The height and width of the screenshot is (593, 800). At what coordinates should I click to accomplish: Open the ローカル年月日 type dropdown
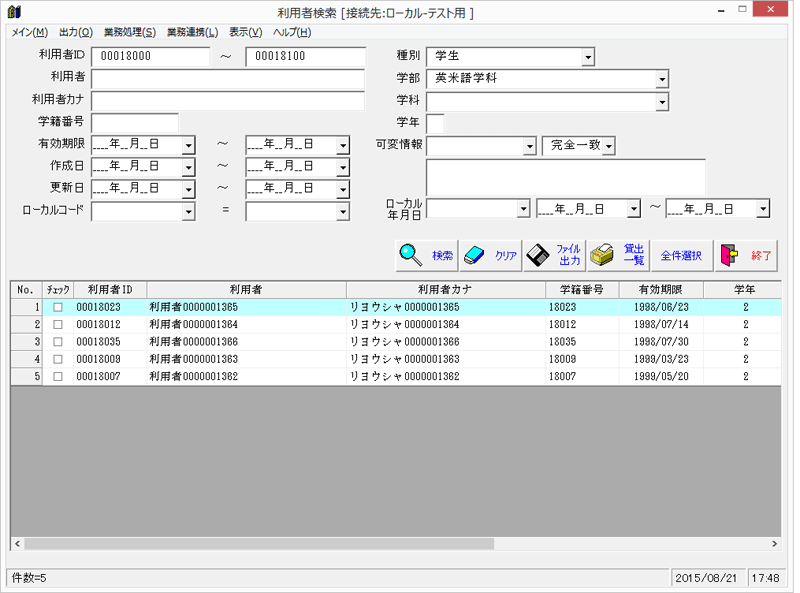(523, 209)
